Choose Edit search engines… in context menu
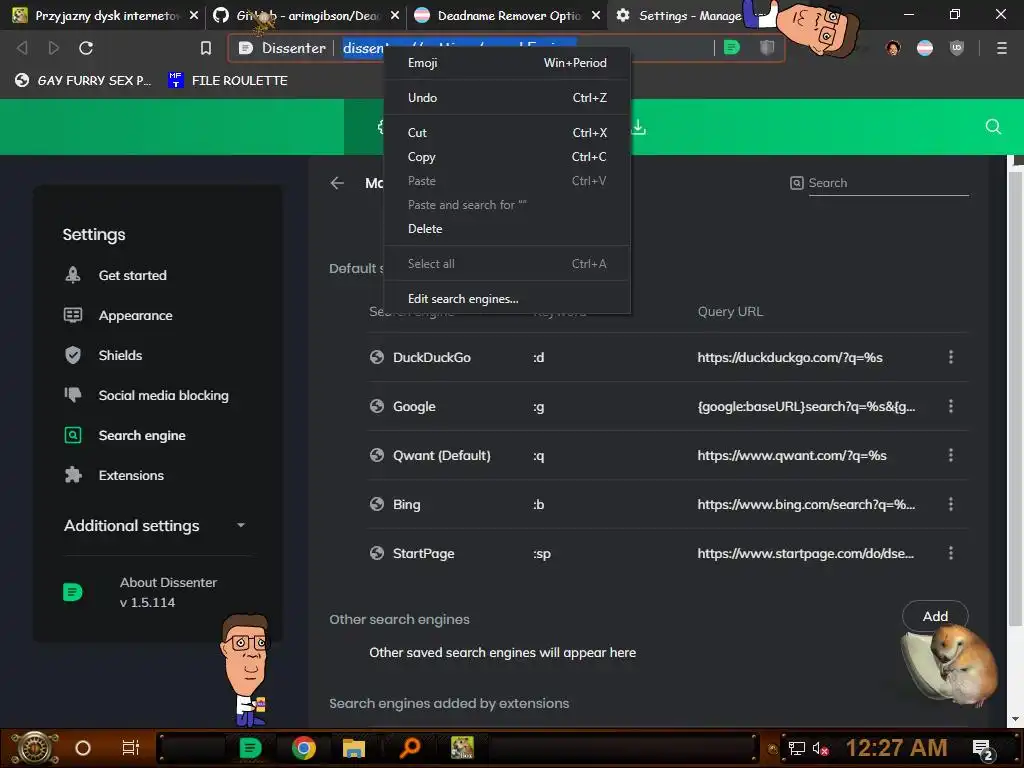This screenshot has height=768, width=1024. pos(507,298)
